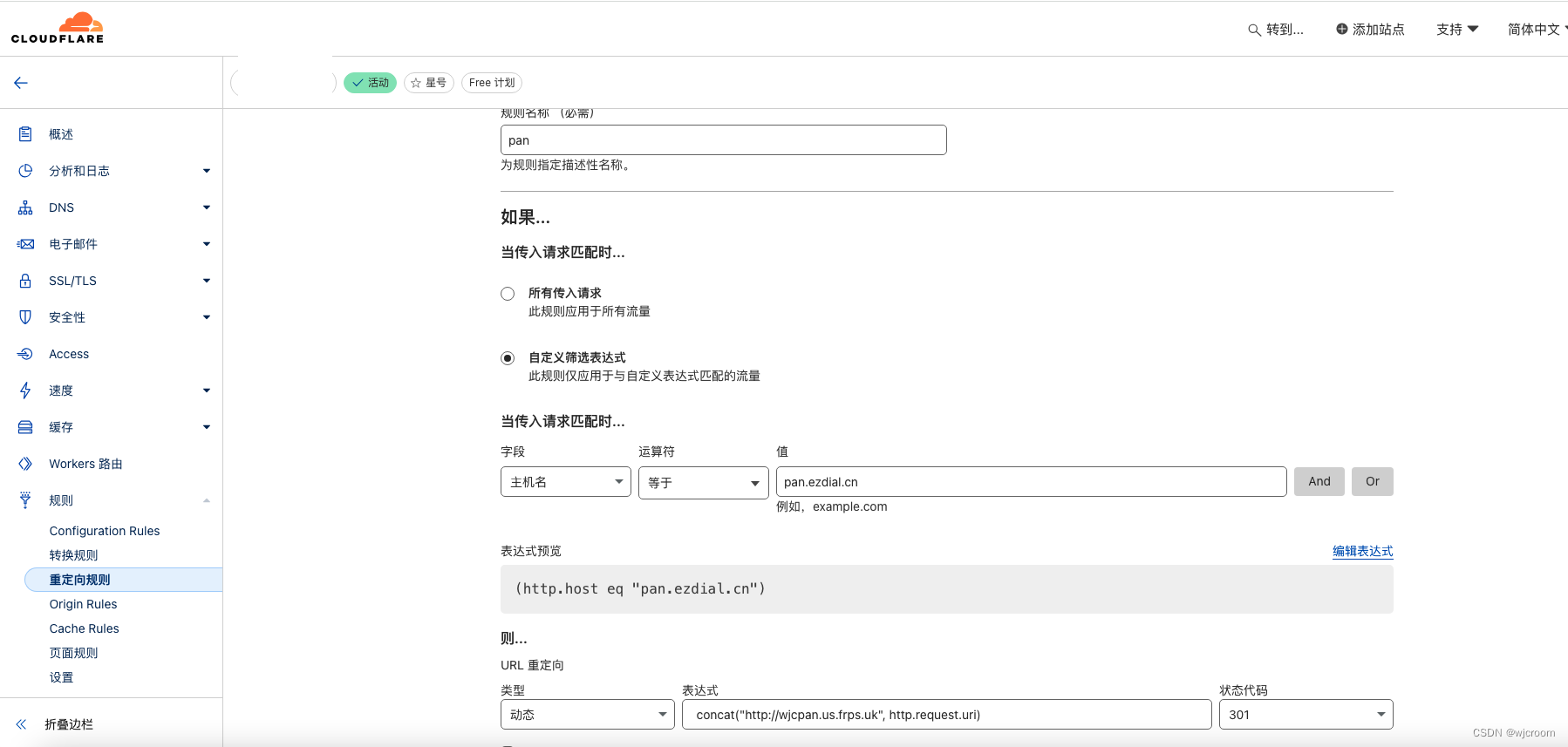Select the 所有传入请求 radio button
The height and width of the screenshot is (747, 1568).
pos(508,294)
